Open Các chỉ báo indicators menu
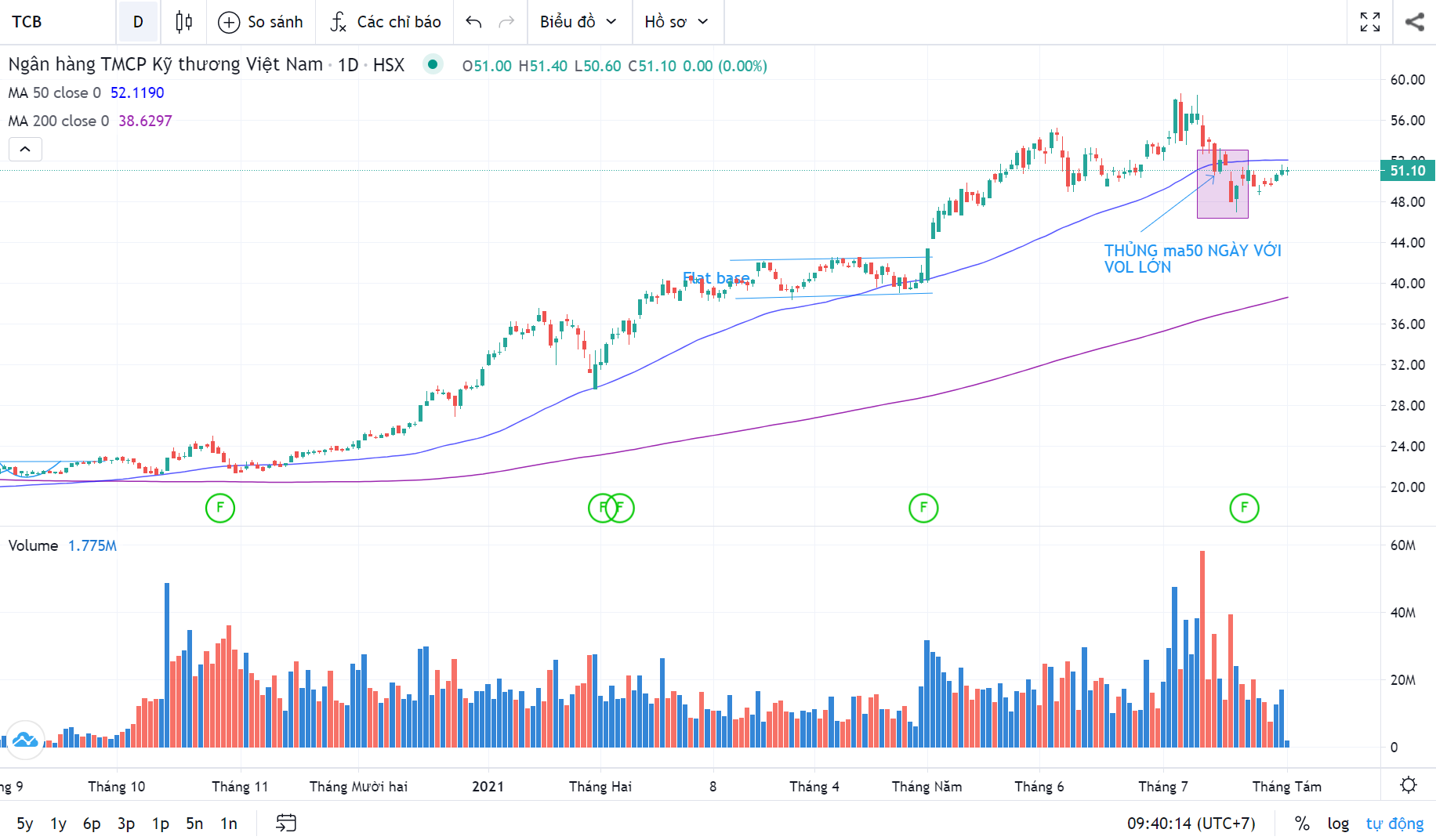The image size is (1436, 840). [385, 22]
